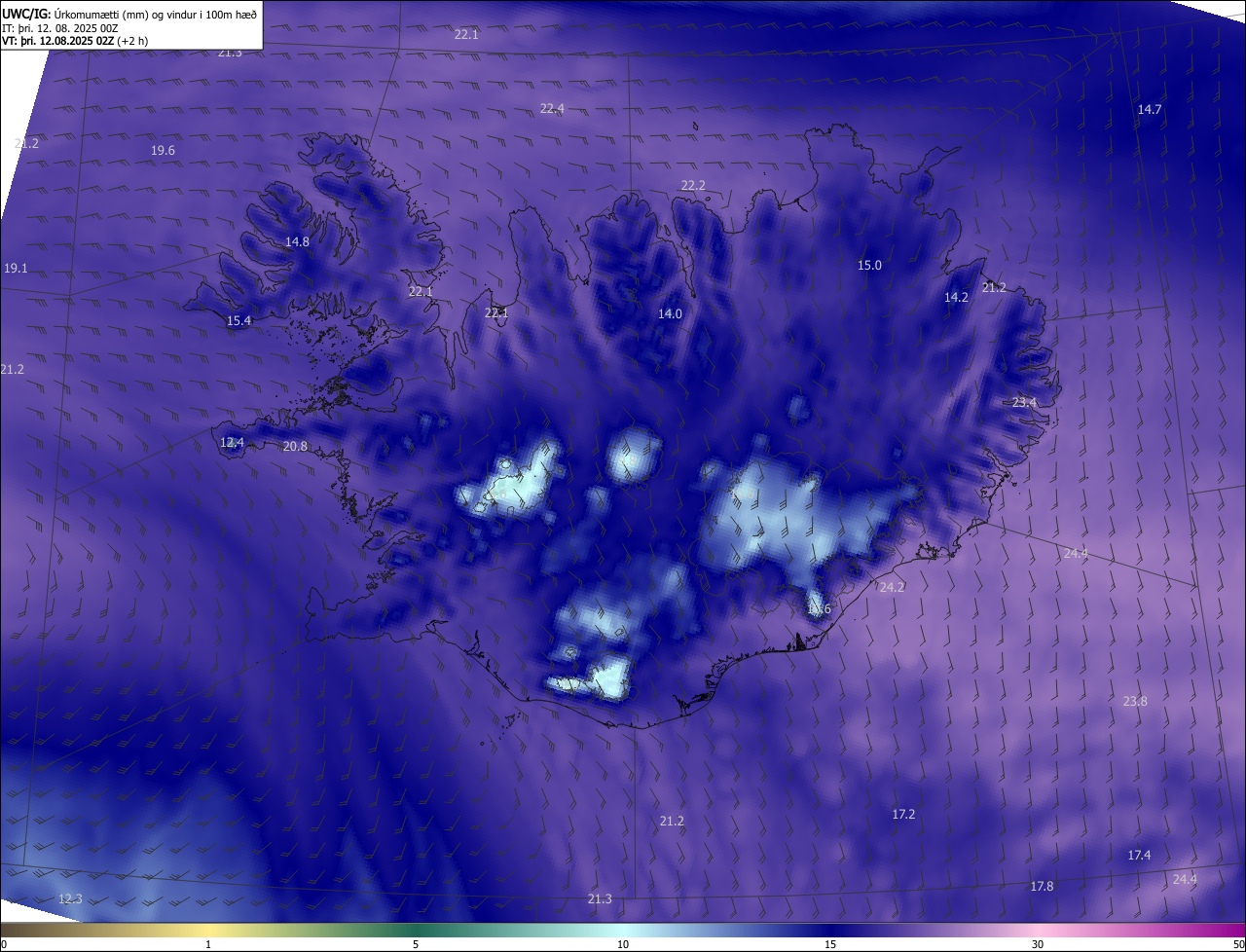The width and height of the screenshot is (1246, 952).
Task: Click the IT initial time line reading 00Z
Action: [60, 28]
